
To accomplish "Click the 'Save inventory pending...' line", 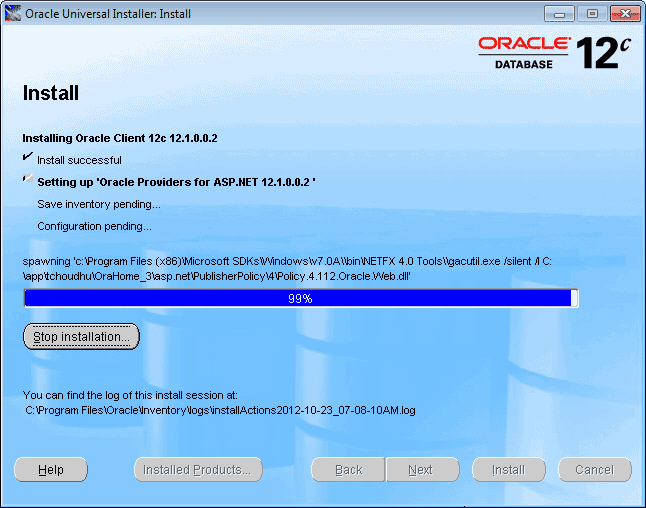I will click(x=99, y=204).
